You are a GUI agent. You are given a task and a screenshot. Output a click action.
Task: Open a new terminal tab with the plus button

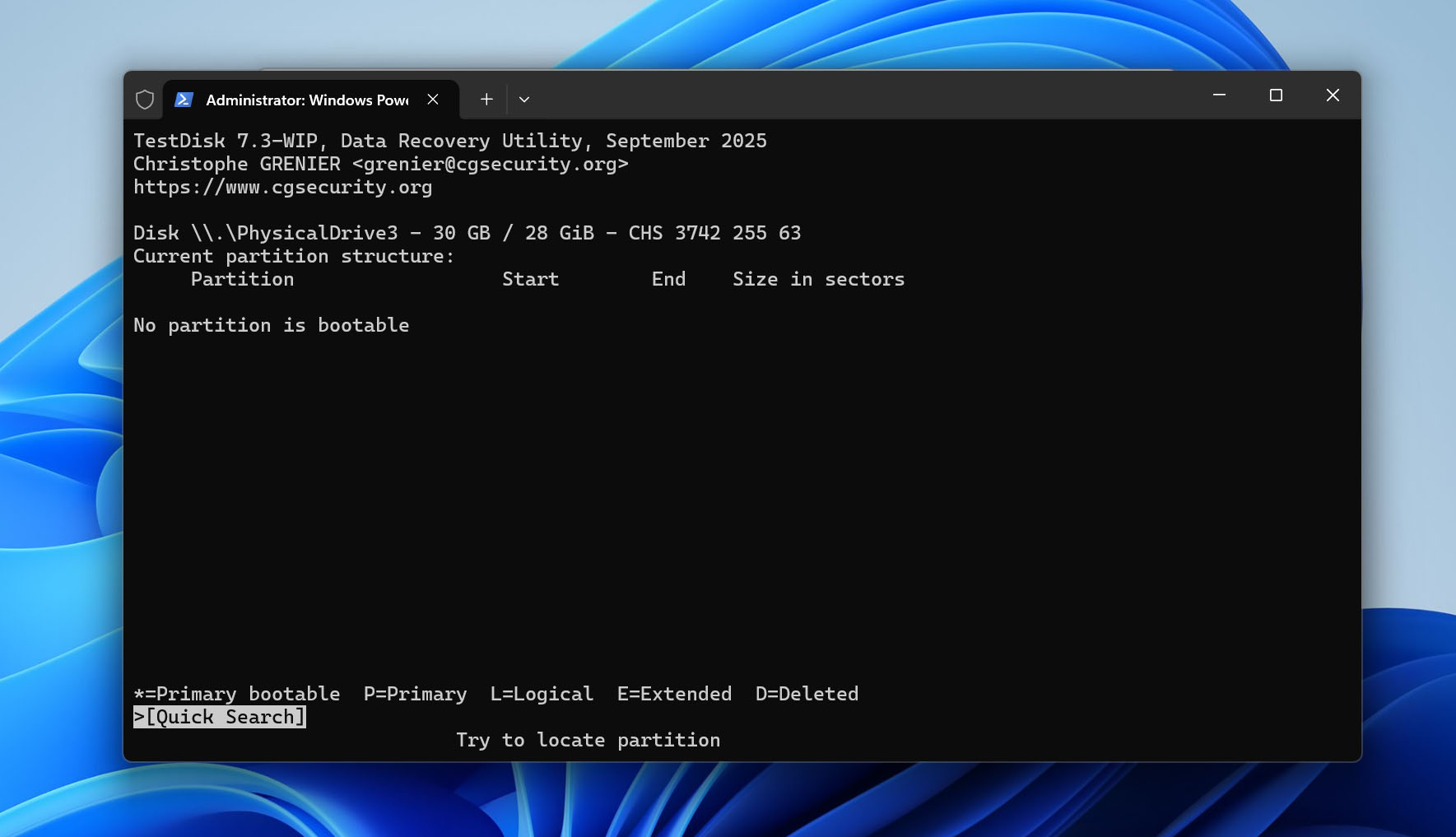click(486, 100)
